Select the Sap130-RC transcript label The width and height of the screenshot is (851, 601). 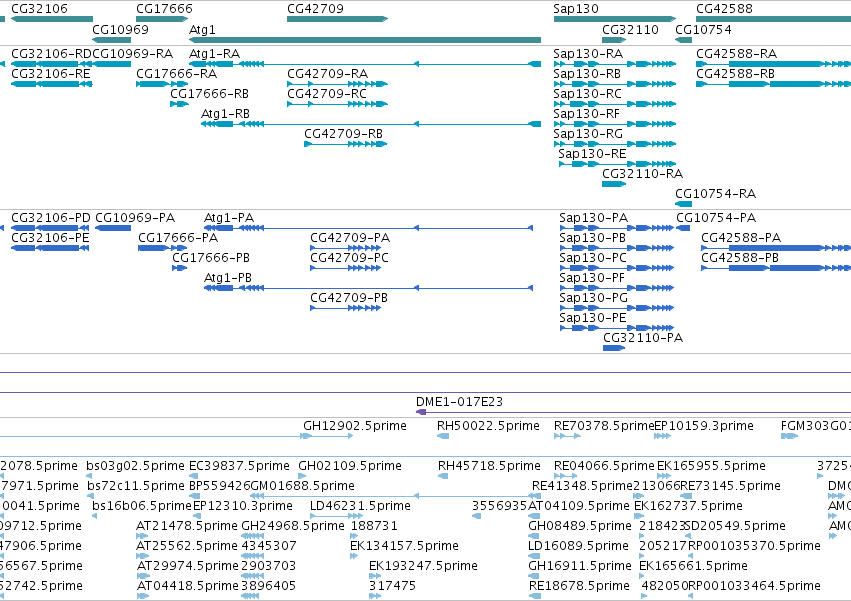point(587,94)
